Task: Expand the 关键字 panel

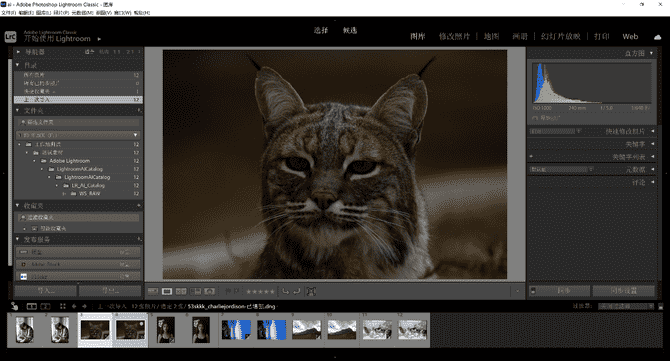Action: click(x=652, y=144)
